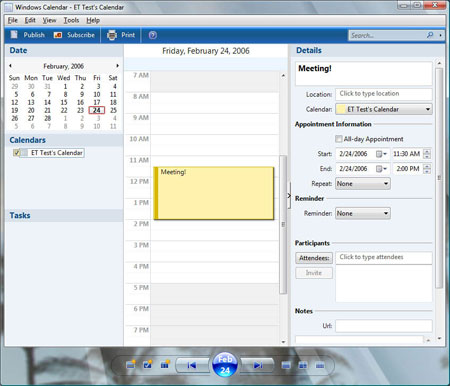Select date 28 in mini calendar

pyautogui.click(x=48, y=118)
